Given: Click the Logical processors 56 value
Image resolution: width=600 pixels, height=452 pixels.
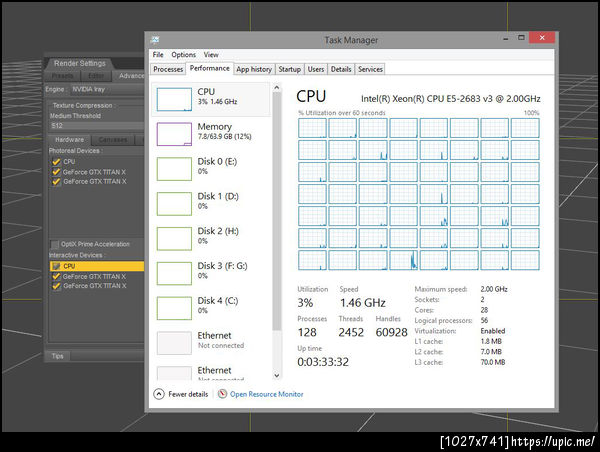Looking at the screenshot, I should (x=484, y=320).
